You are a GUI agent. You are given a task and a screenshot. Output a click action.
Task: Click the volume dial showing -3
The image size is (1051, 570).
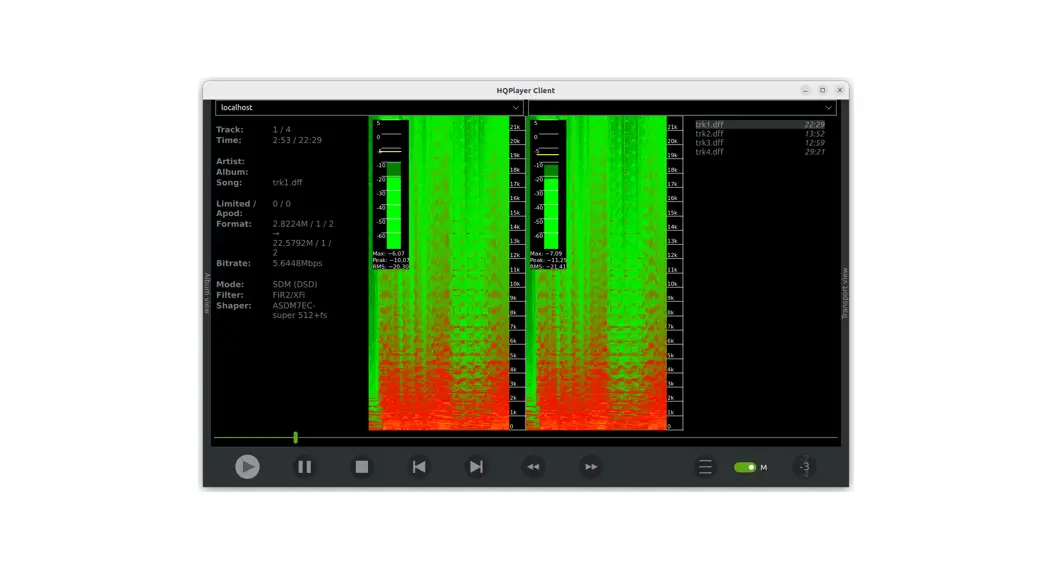[804, 467]
